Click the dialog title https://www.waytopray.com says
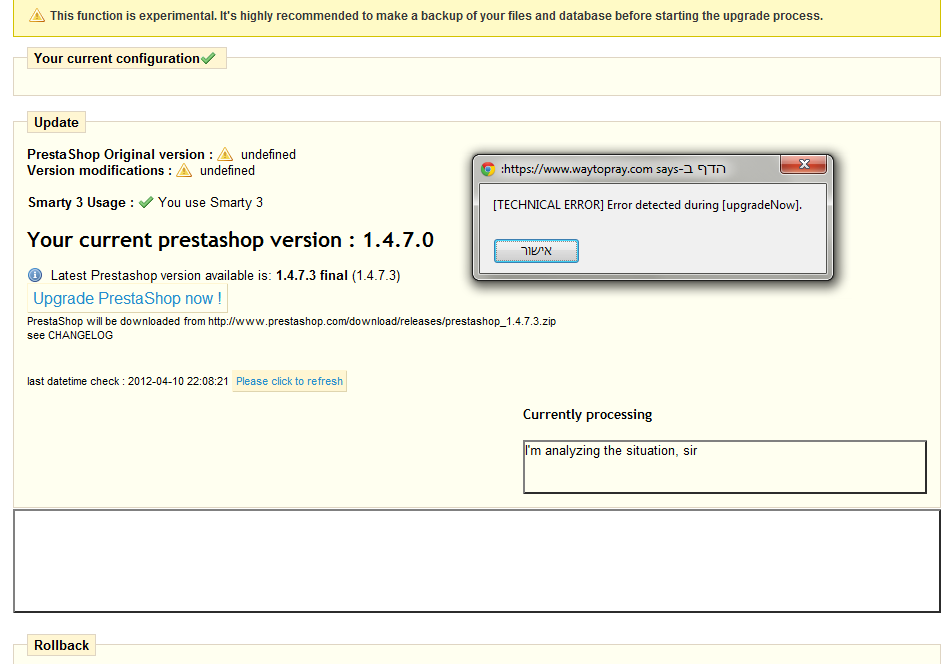The height and width of the screenshot is (664, 952). (613, 169)
